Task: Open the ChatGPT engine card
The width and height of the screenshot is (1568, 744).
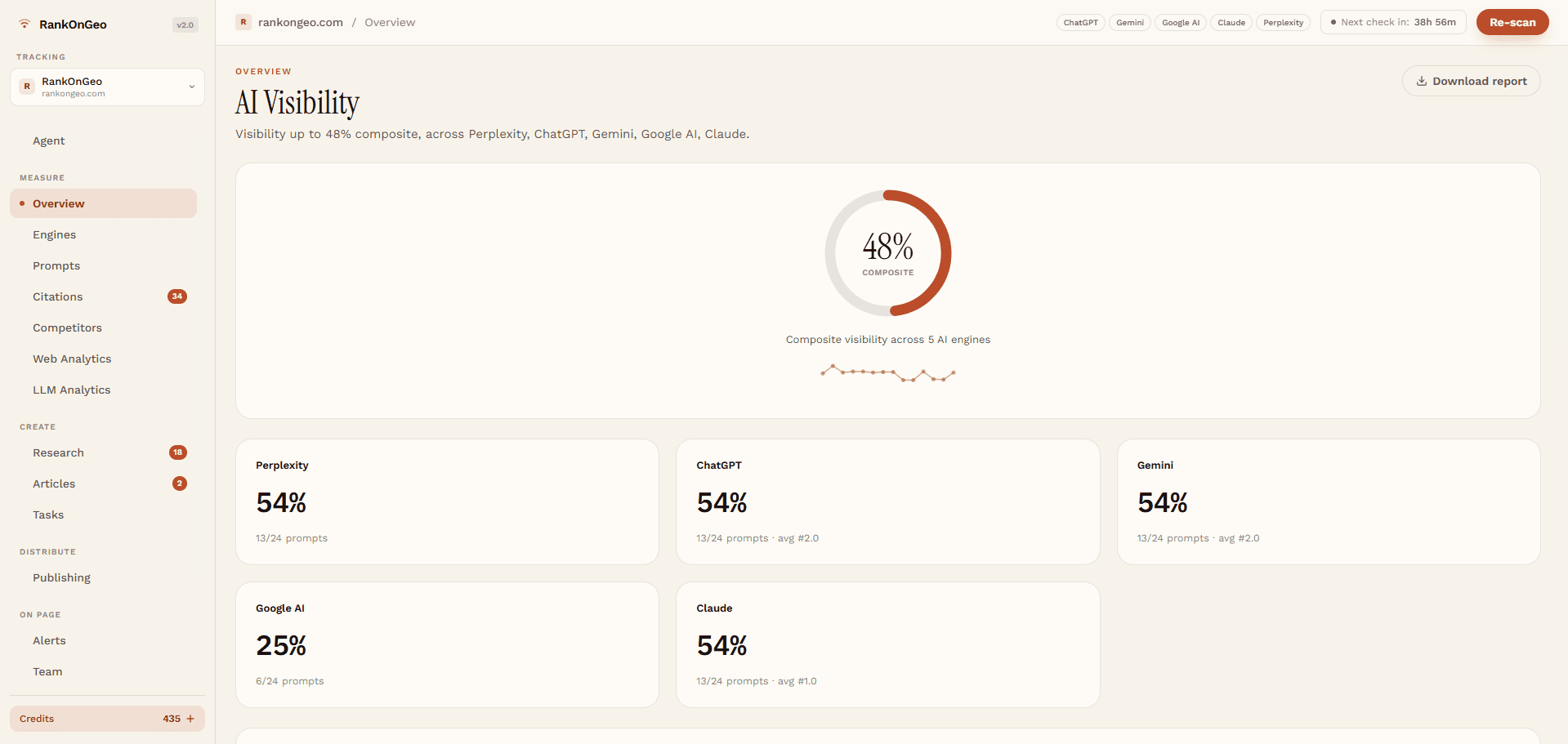Action: [x=888, y=502]
